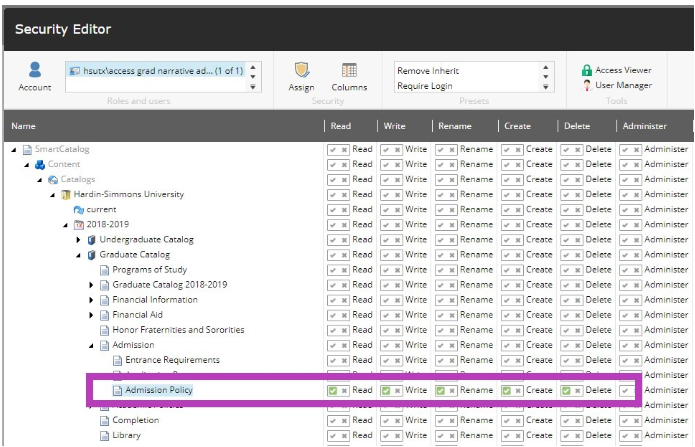Screen dimensions: 695x447
Task: Select the hsutx\access grad narrative account entry
Action: [x=156, y=71]
